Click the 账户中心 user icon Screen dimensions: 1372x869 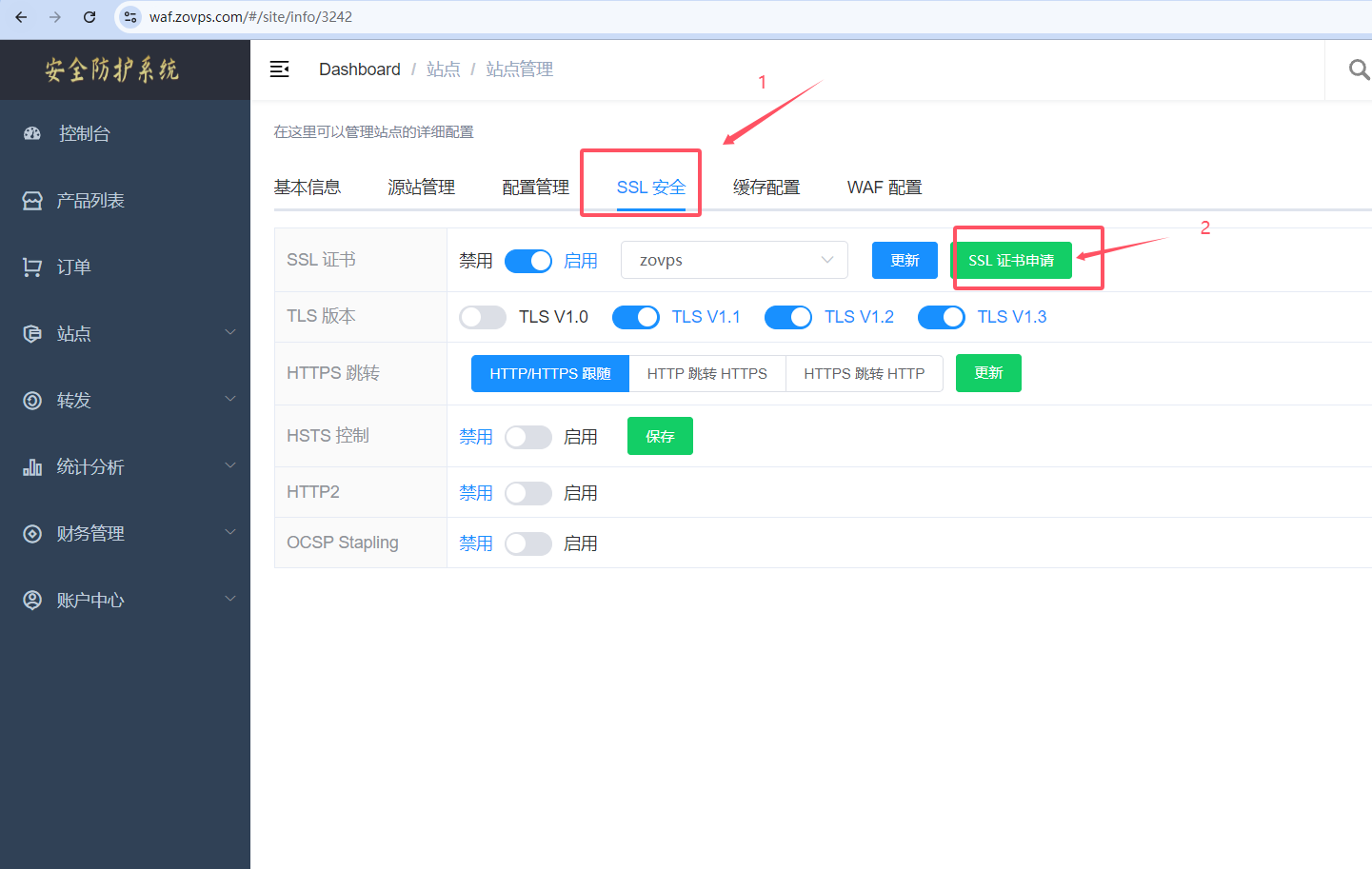[x=32, y=601]
